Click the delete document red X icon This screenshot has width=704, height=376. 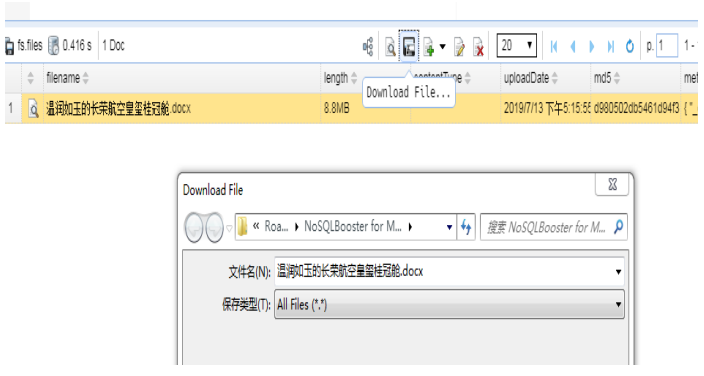click(x=479, y=47)
